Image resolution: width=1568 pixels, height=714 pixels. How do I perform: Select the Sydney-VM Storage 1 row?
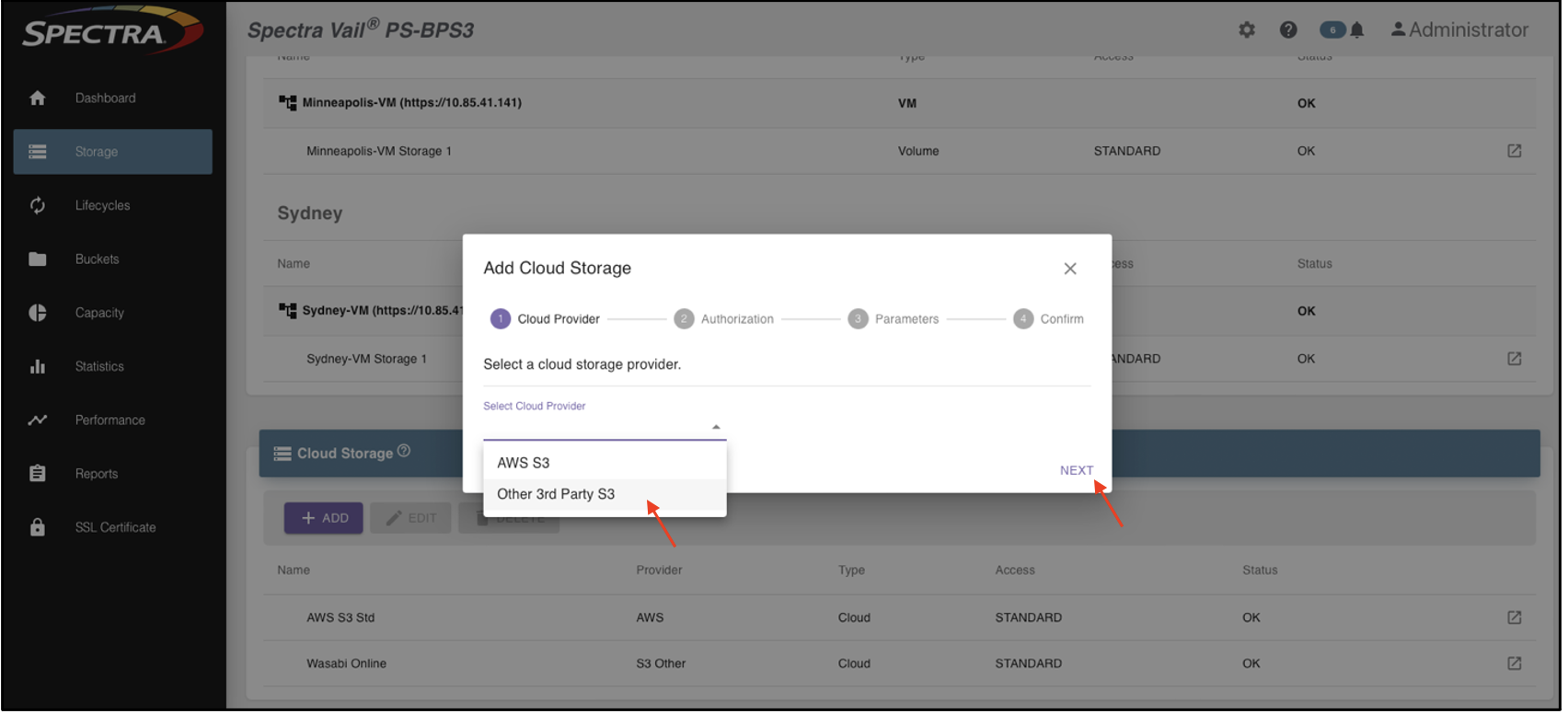900,359
